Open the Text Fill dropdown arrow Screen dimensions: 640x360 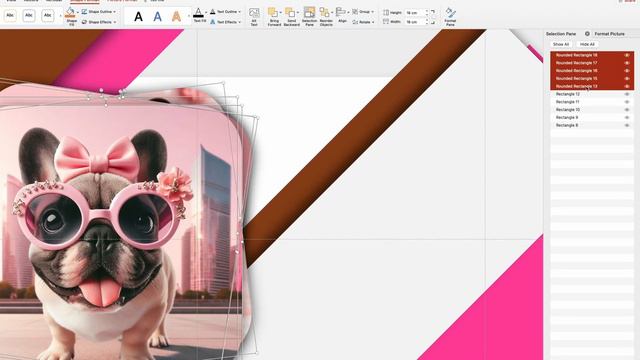(x=205, y=13)
